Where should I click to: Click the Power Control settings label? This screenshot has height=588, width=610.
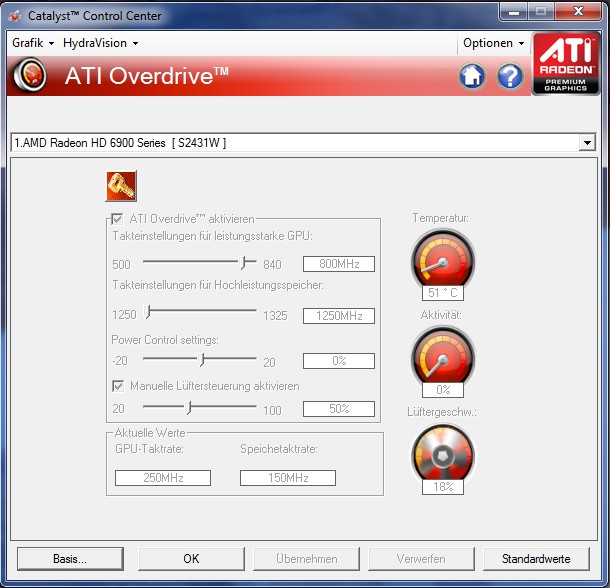click(165, 340)
